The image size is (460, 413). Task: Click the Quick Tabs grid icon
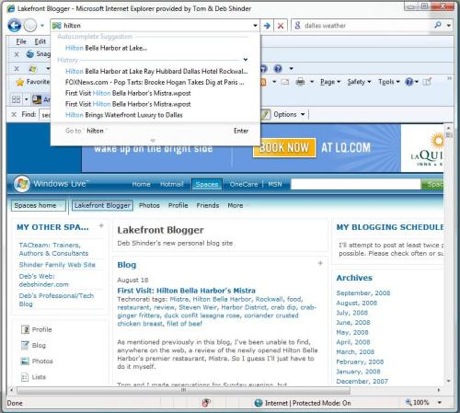16,99
